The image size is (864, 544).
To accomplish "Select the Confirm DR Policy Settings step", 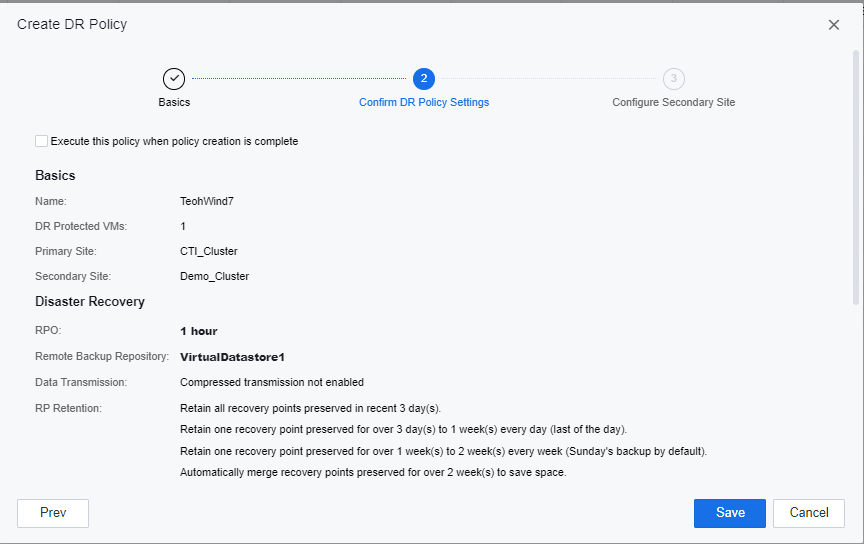I will coord(424,102).
